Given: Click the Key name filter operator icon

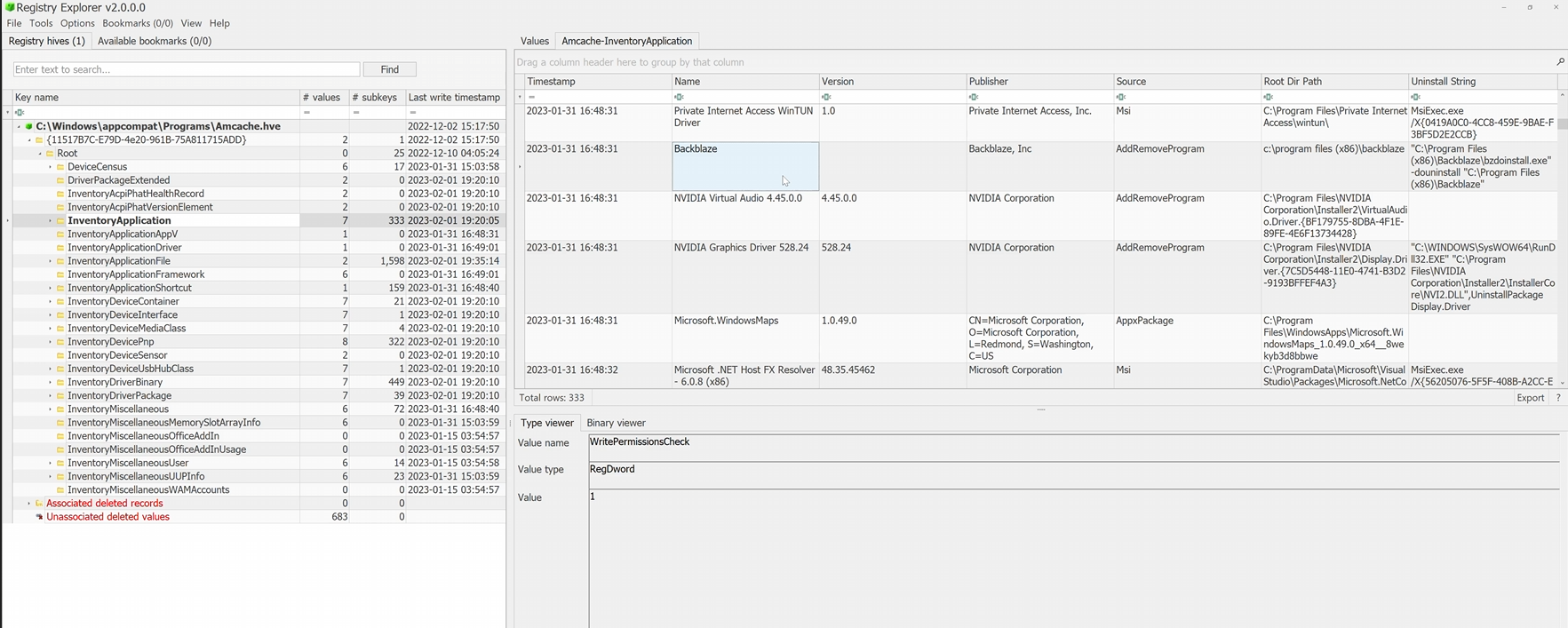Looking at the screenshot, I should point(20,113).
